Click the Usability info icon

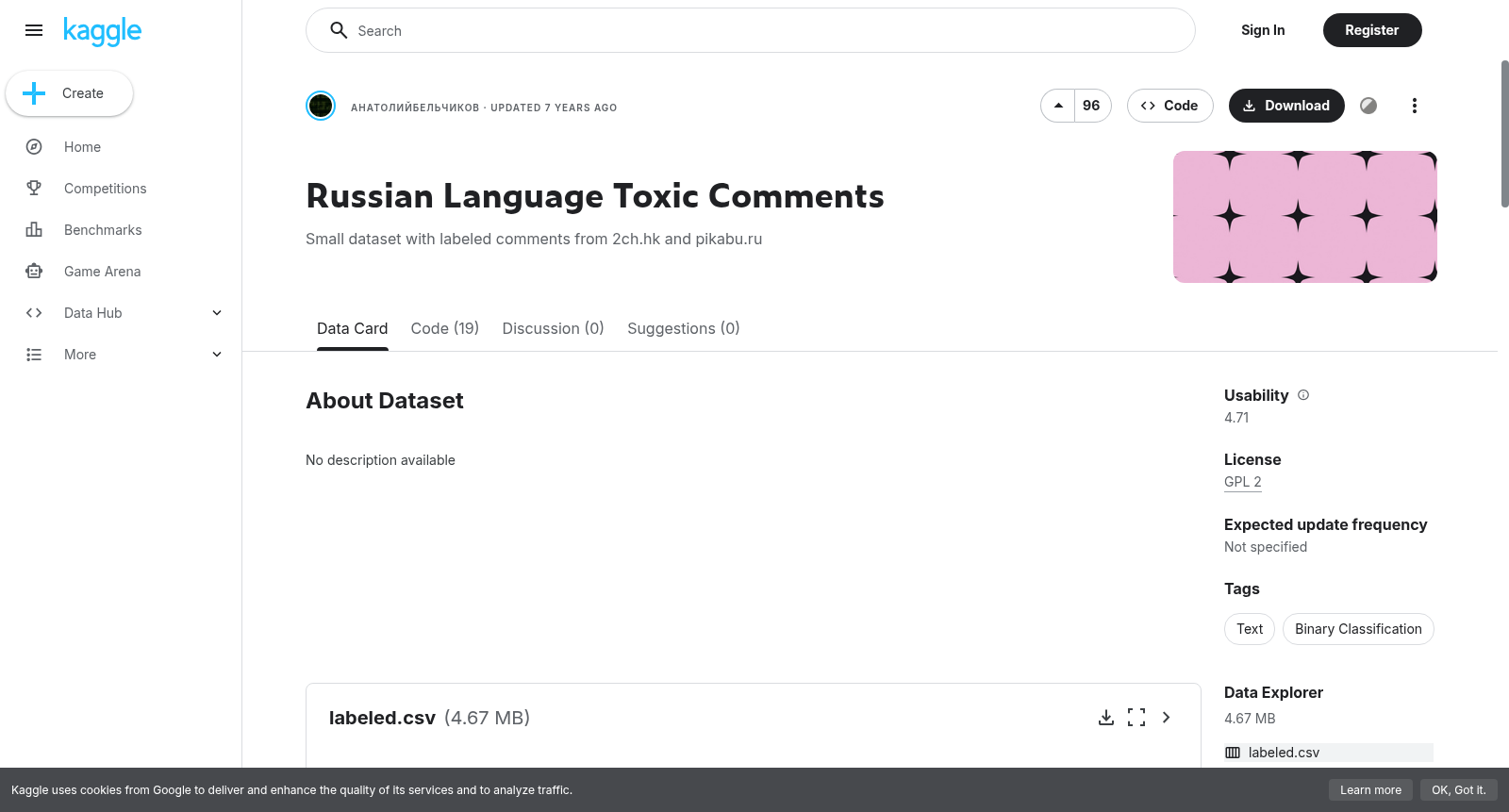[1303, 395]
